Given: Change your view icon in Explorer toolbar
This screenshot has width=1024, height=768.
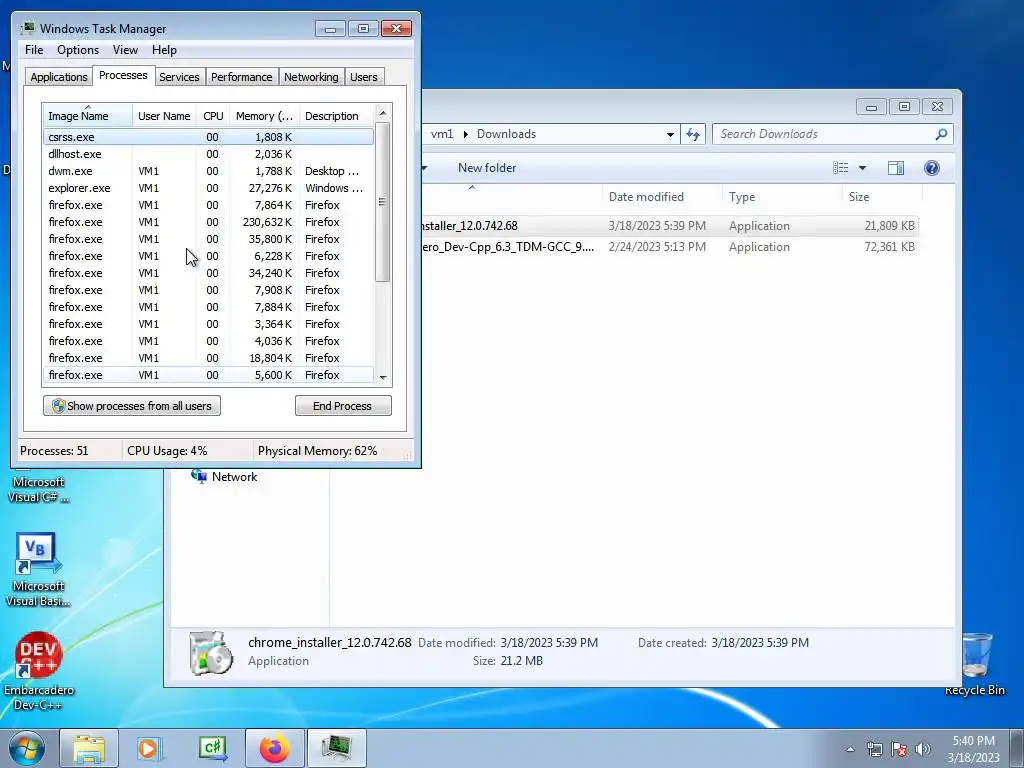Looking at the screenshot, I should tap(840, 168).
